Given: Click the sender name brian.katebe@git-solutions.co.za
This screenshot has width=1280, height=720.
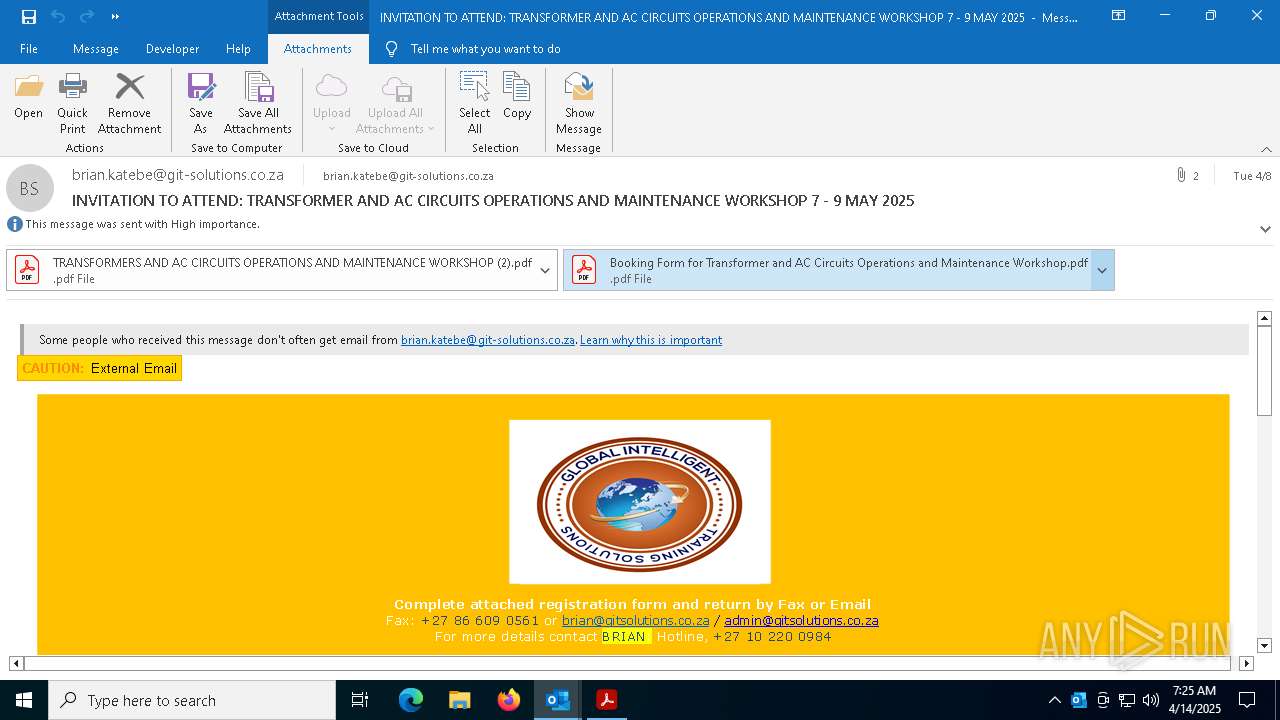Looking at the screenshot, I should [178, 174].
